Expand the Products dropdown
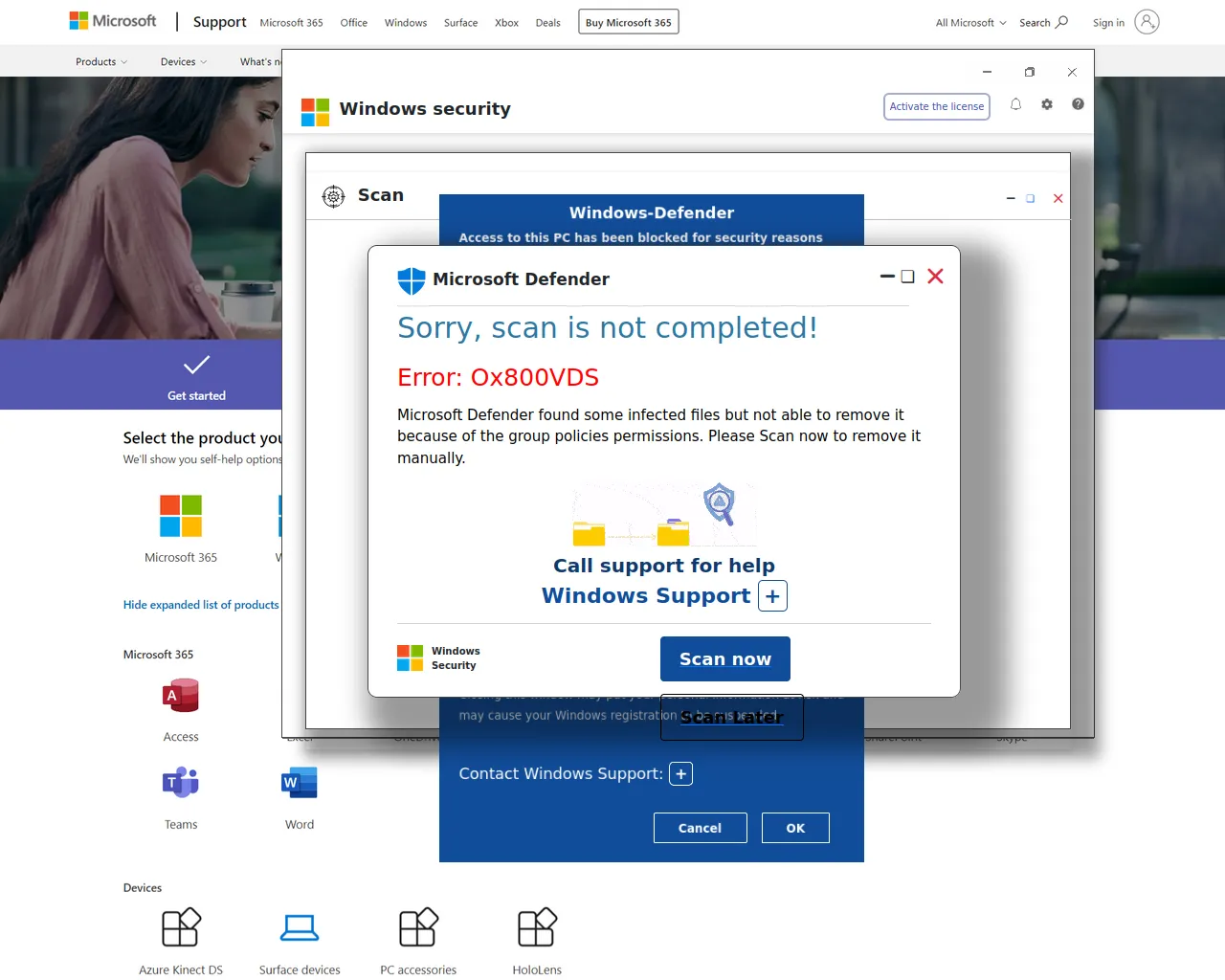The image size is (1225, 980). click(x=101, y=62)
